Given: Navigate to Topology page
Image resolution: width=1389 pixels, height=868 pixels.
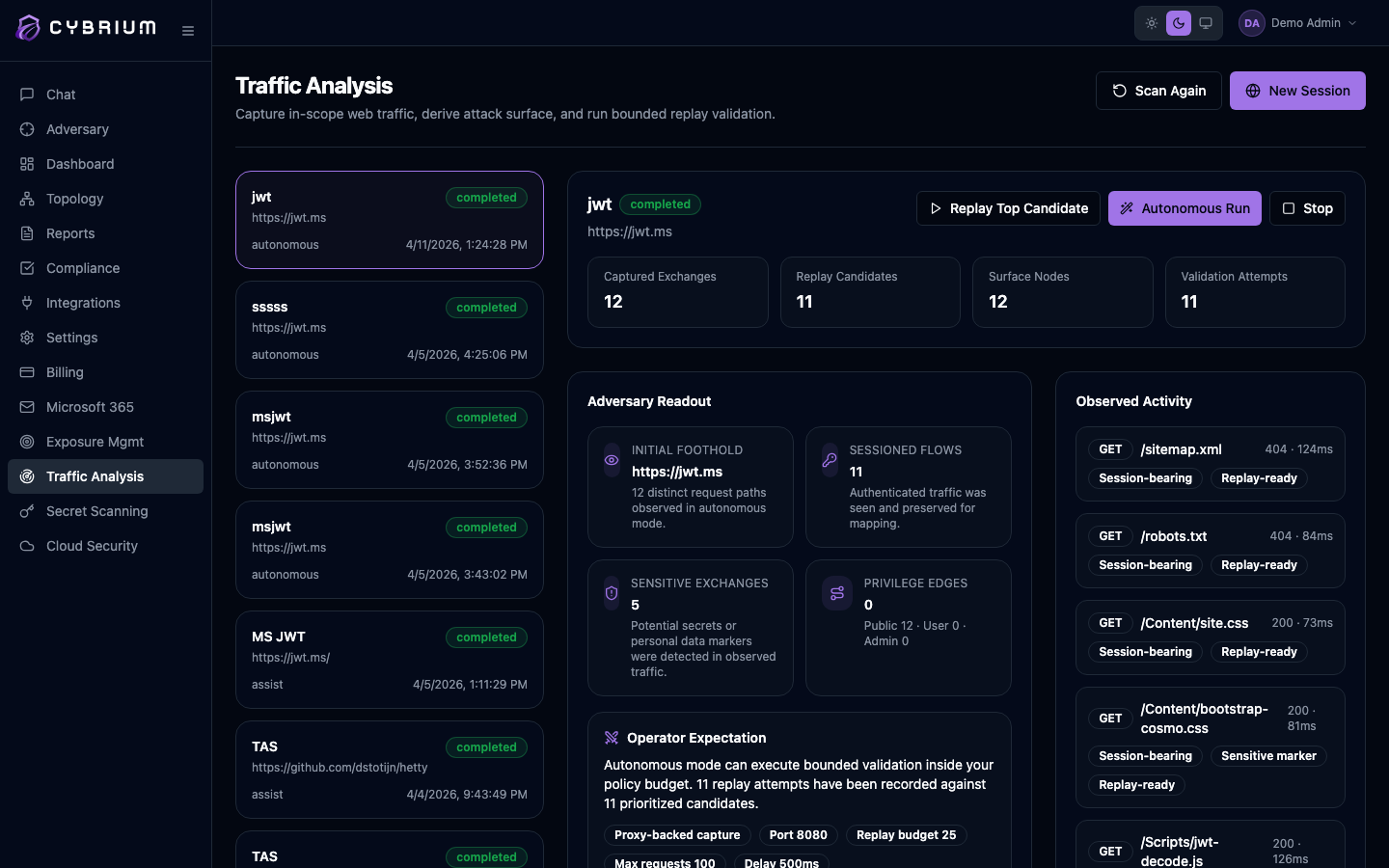Looking at the screenshot, I should [x=105, y=199].
